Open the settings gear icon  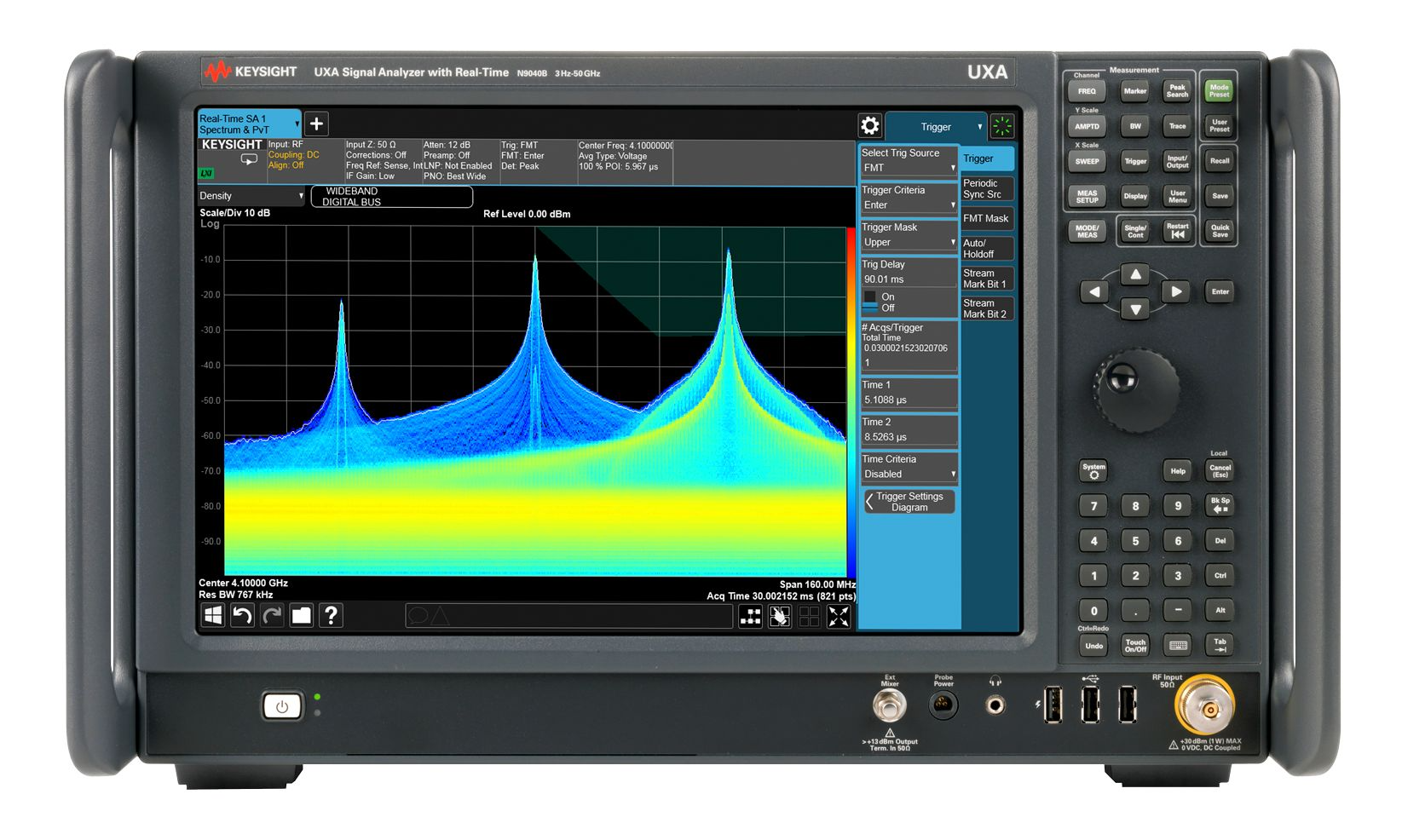[869, 126]
